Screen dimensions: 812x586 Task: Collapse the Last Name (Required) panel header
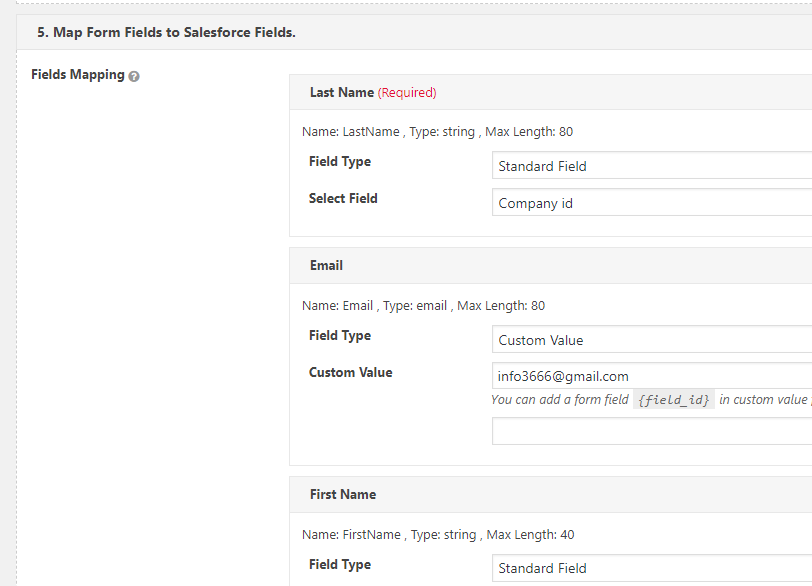pyautogui.click(x=550, y=92)
